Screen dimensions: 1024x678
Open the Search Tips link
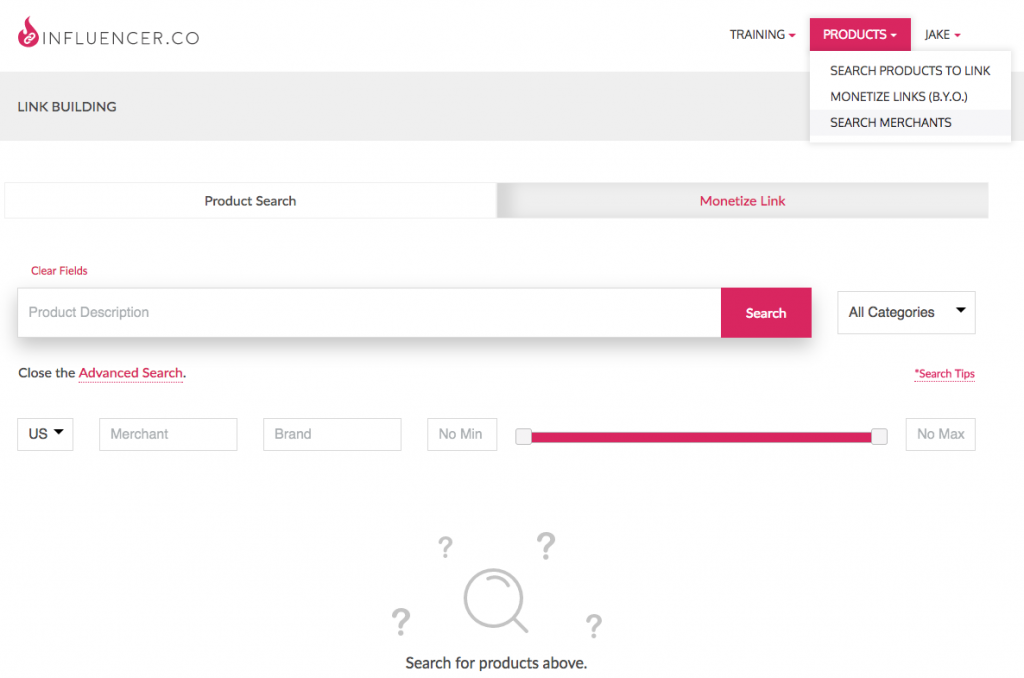point(944,374)
